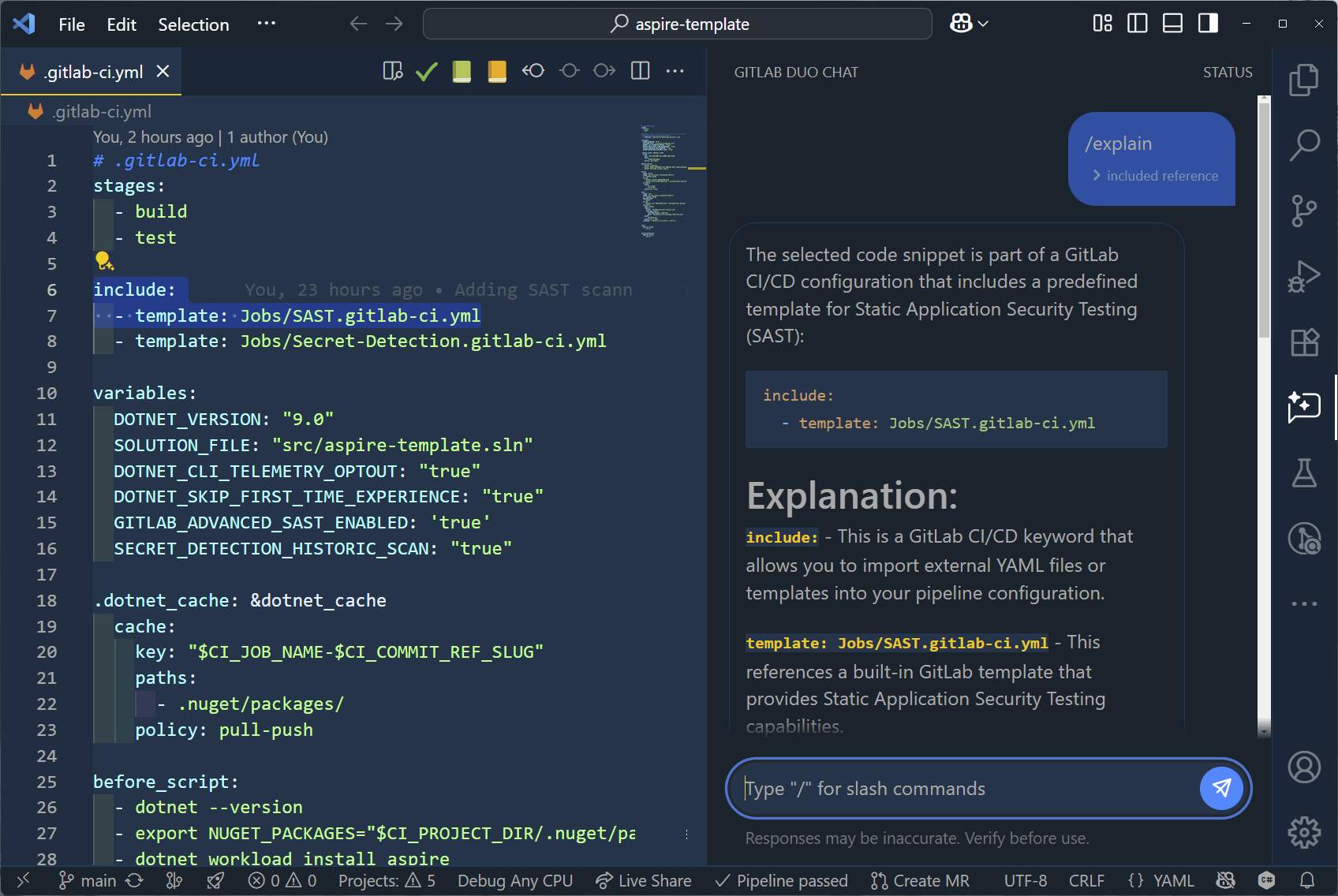Viewport: 1338px width, 896px height.
Task: Open the GitLens inspect activity icon
Action: (1304, 539)
